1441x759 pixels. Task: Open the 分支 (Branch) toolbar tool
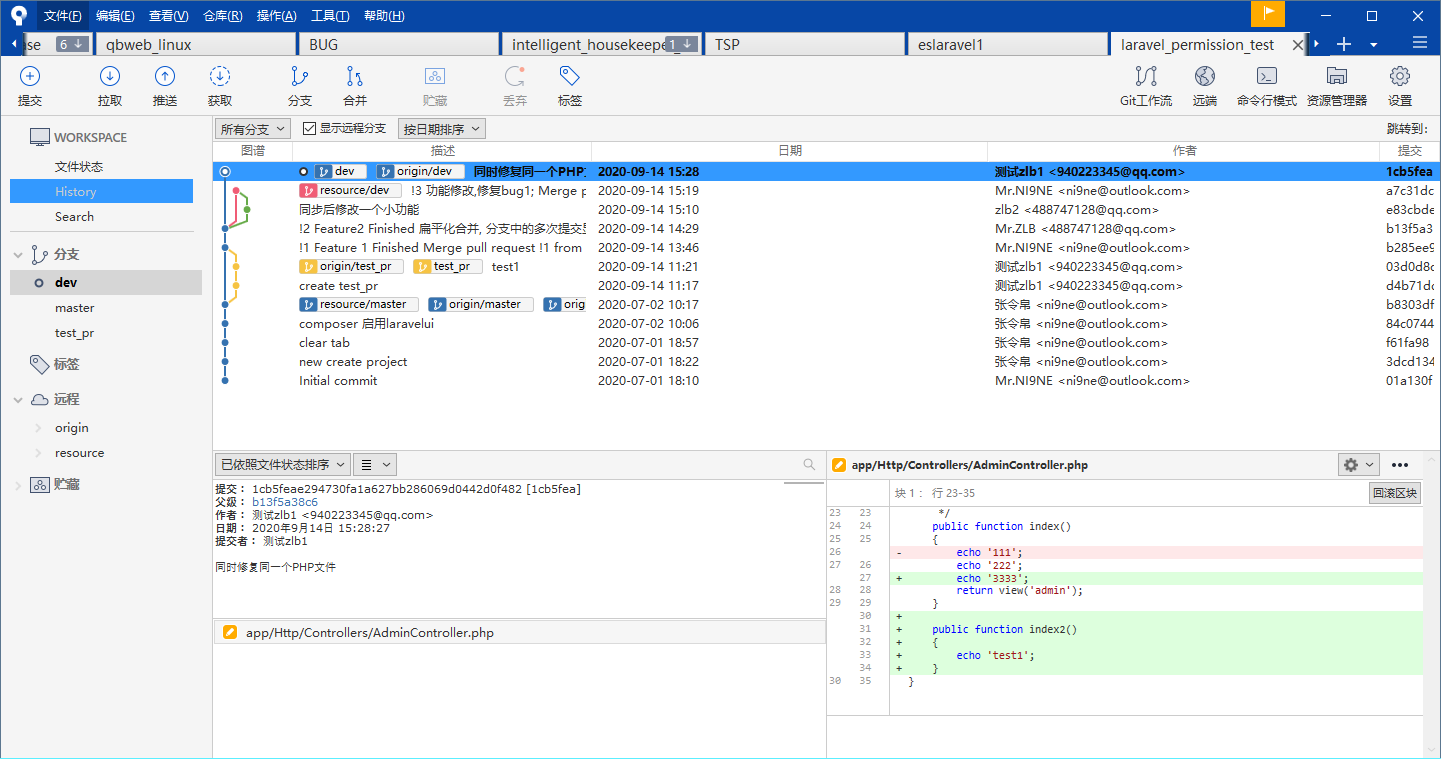[299, 77]
